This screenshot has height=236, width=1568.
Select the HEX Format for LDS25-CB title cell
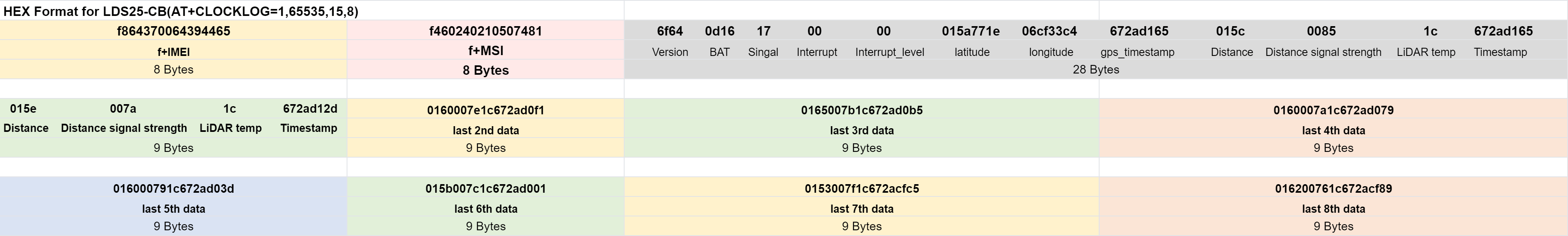pos(181,11)
